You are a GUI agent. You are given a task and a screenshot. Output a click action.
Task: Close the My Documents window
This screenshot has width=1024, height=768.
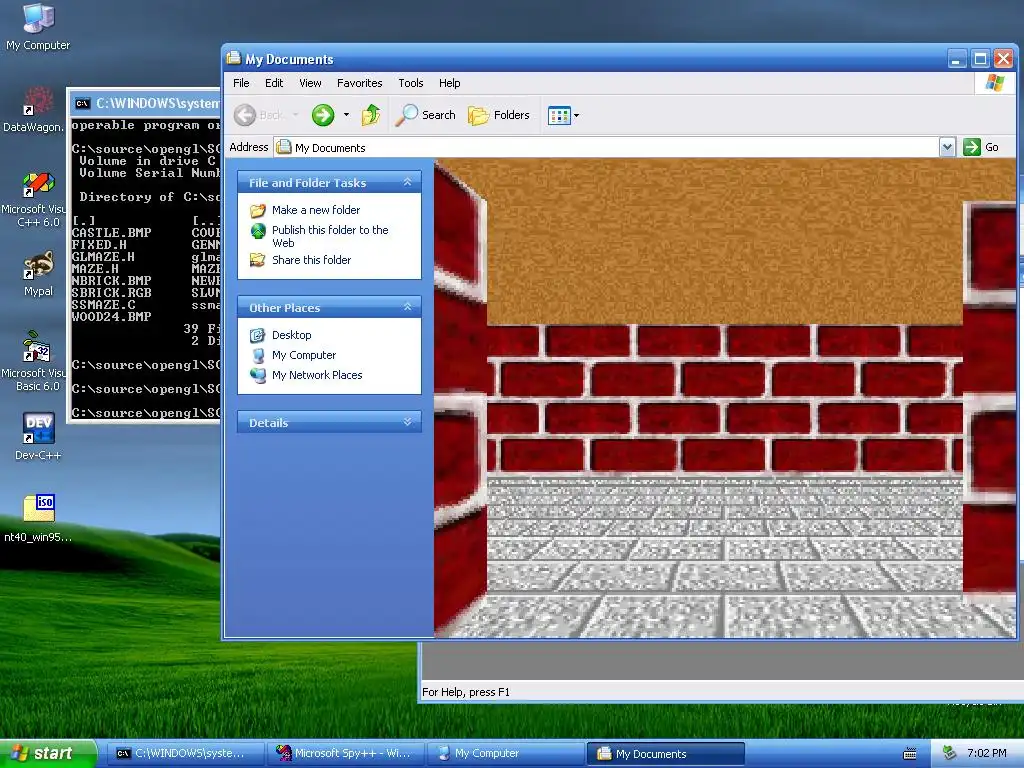[1004, 59]
